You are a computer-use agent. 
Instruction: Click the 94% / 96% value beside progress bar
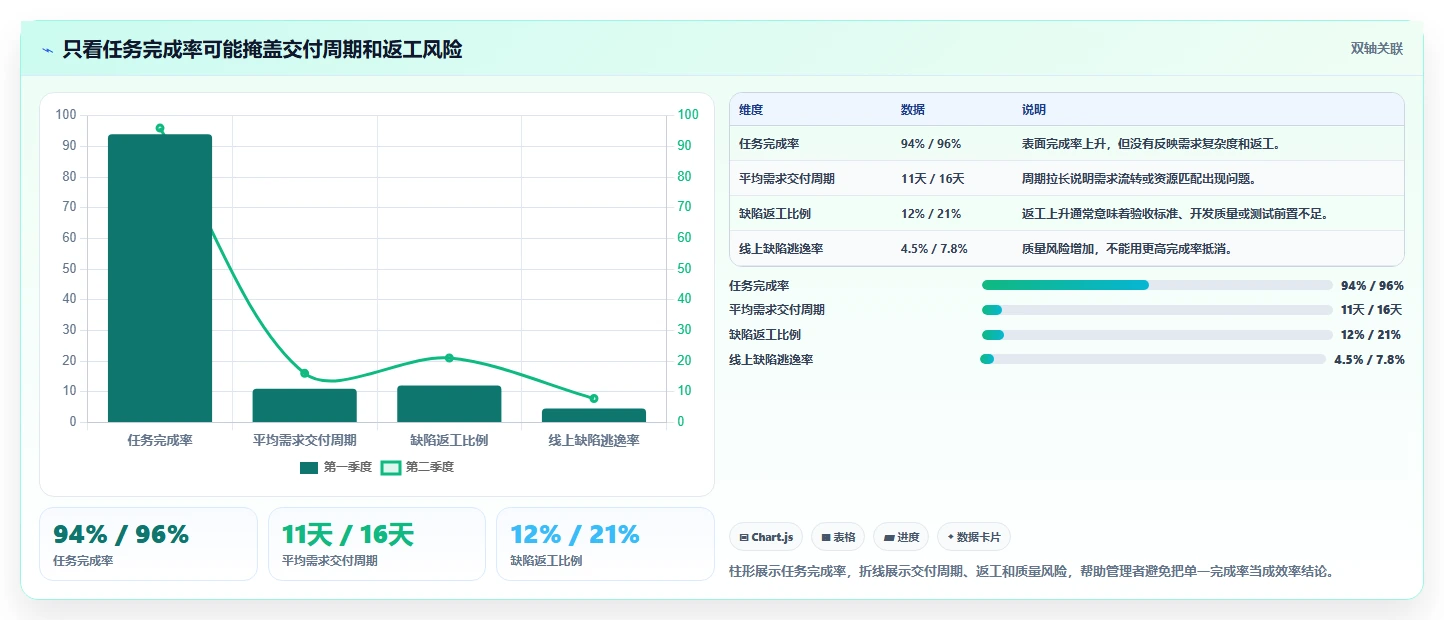click(x=1372, y=285)
